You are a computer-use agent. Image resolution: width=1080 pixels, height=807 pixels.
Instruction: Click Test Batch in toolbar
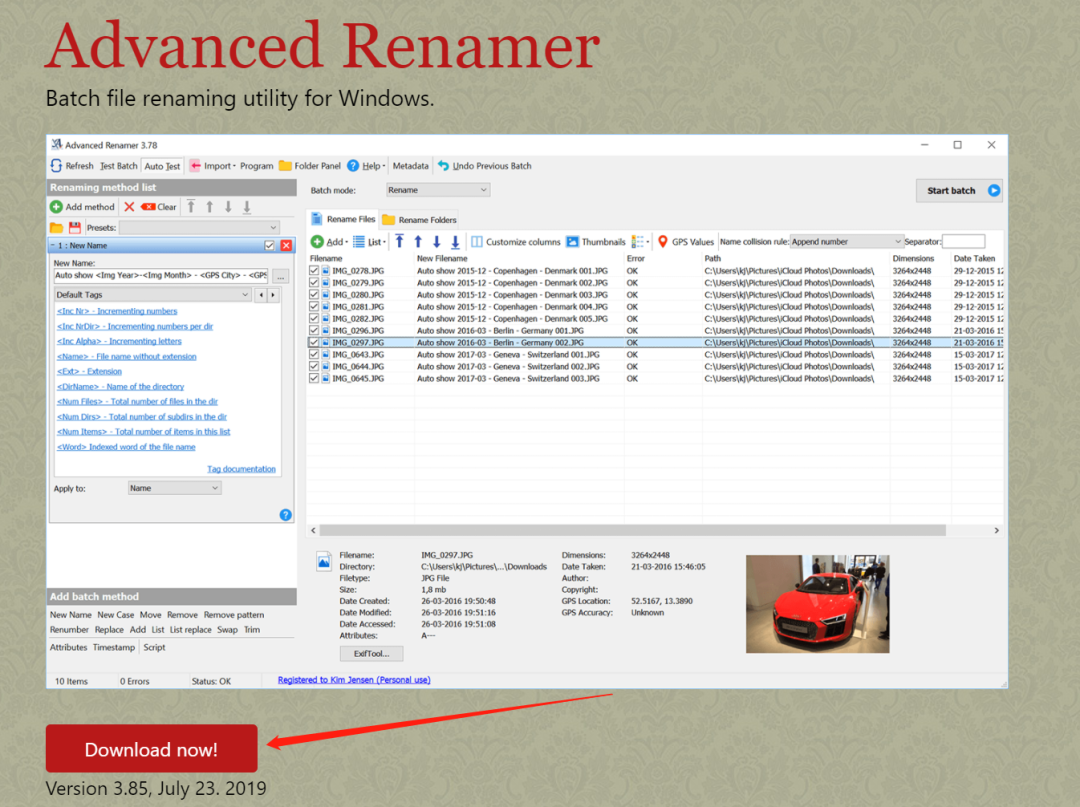pyautogui.click(x=118, y=166)
